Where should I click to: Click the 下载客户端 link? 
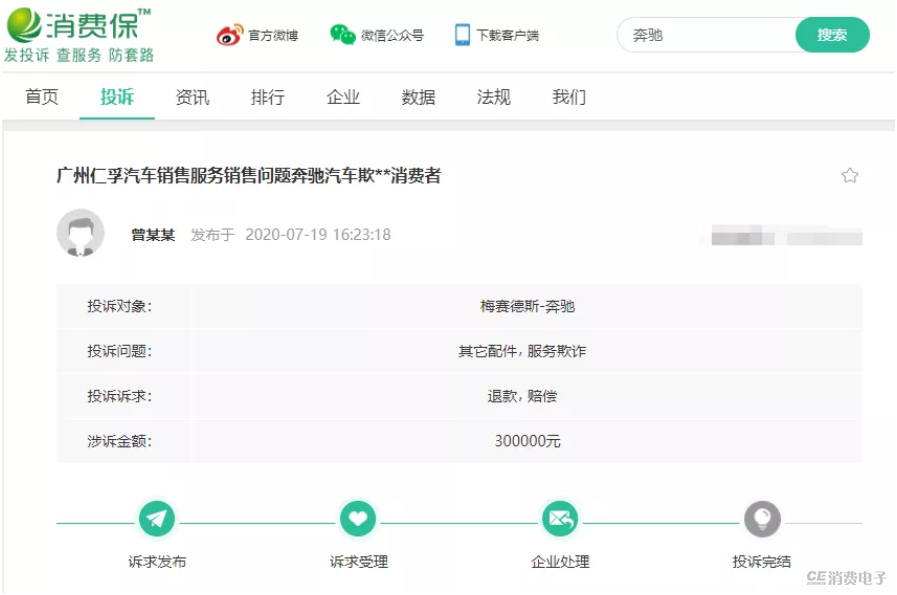(507, 35)
